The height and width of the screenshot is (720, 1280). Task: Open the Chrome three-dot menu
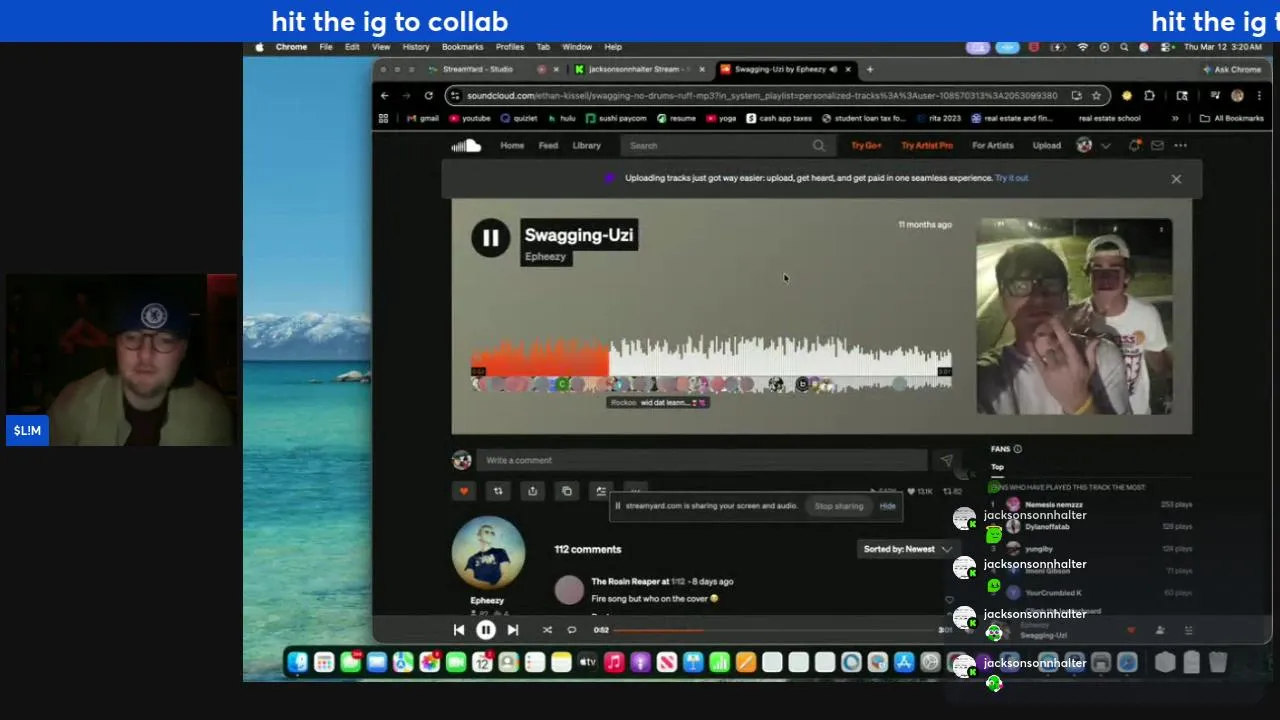(x=1259, y=96)
